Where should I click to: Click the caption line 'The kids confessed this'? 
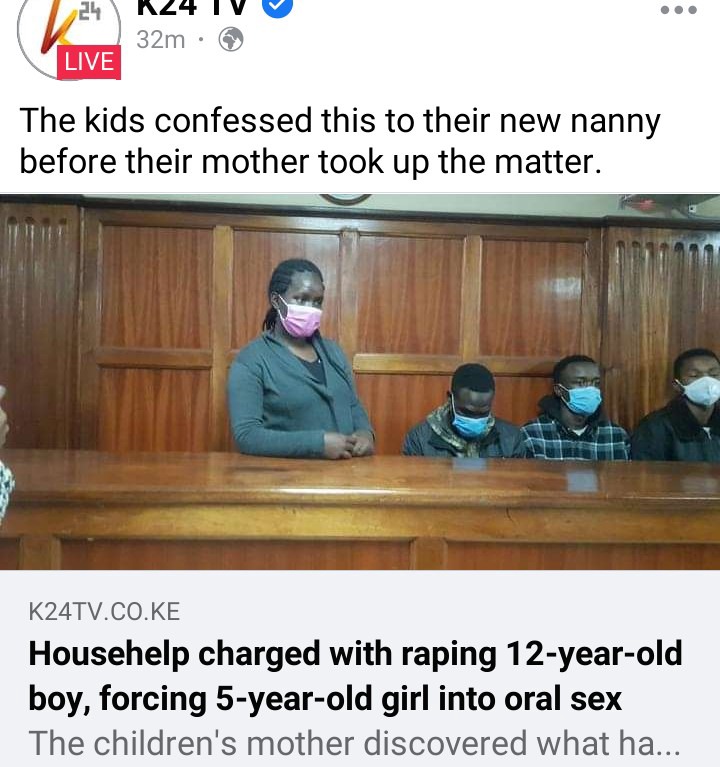340,120
